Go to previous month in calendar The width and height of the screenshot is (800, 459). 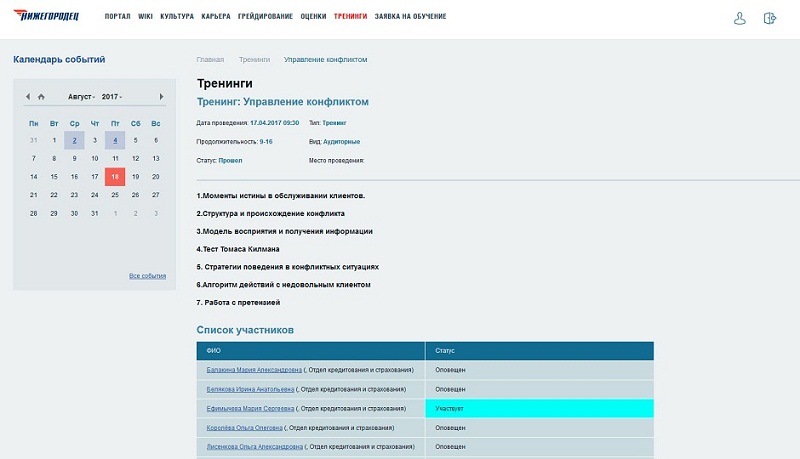point(28,97)
